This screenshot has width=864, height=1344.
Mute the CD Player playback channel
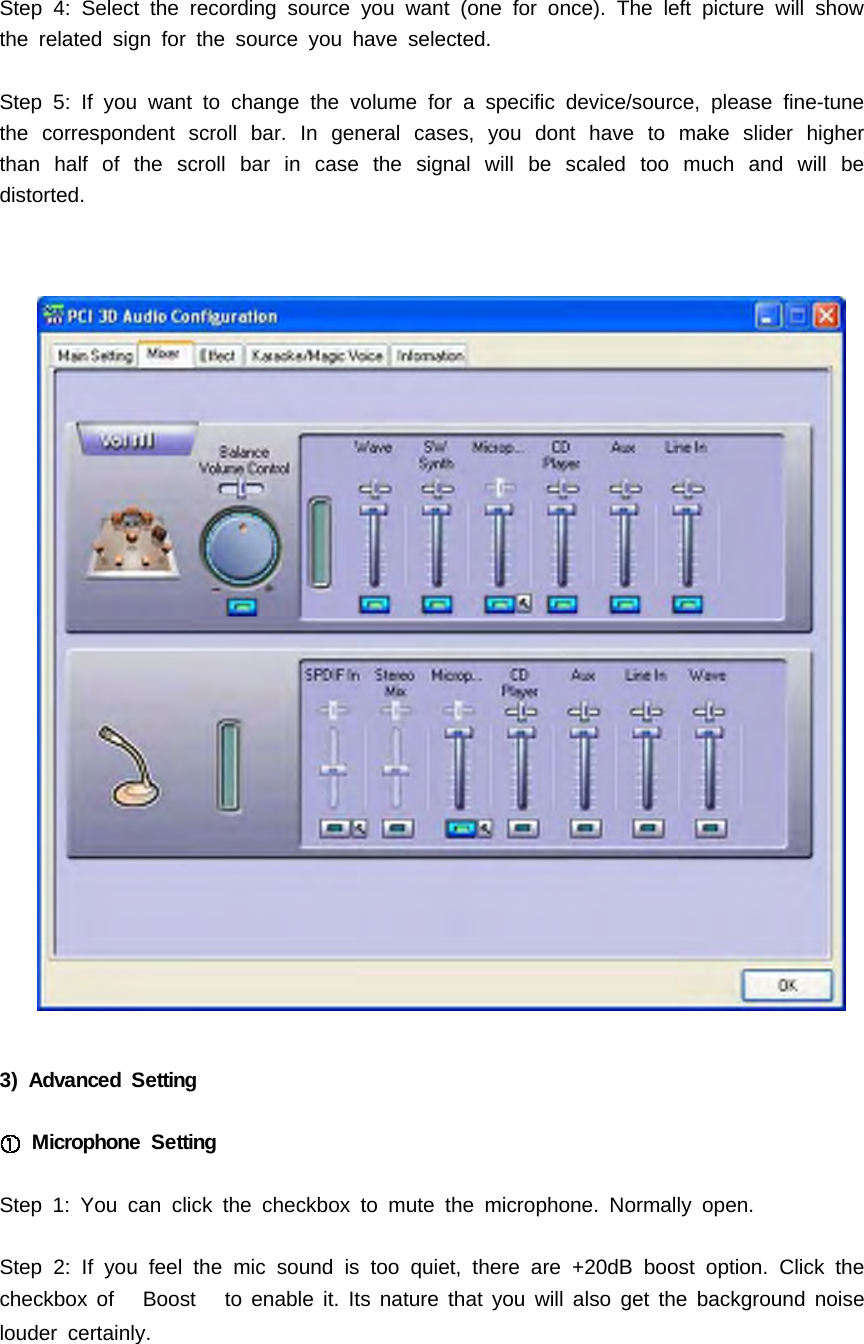coord(562,603)
